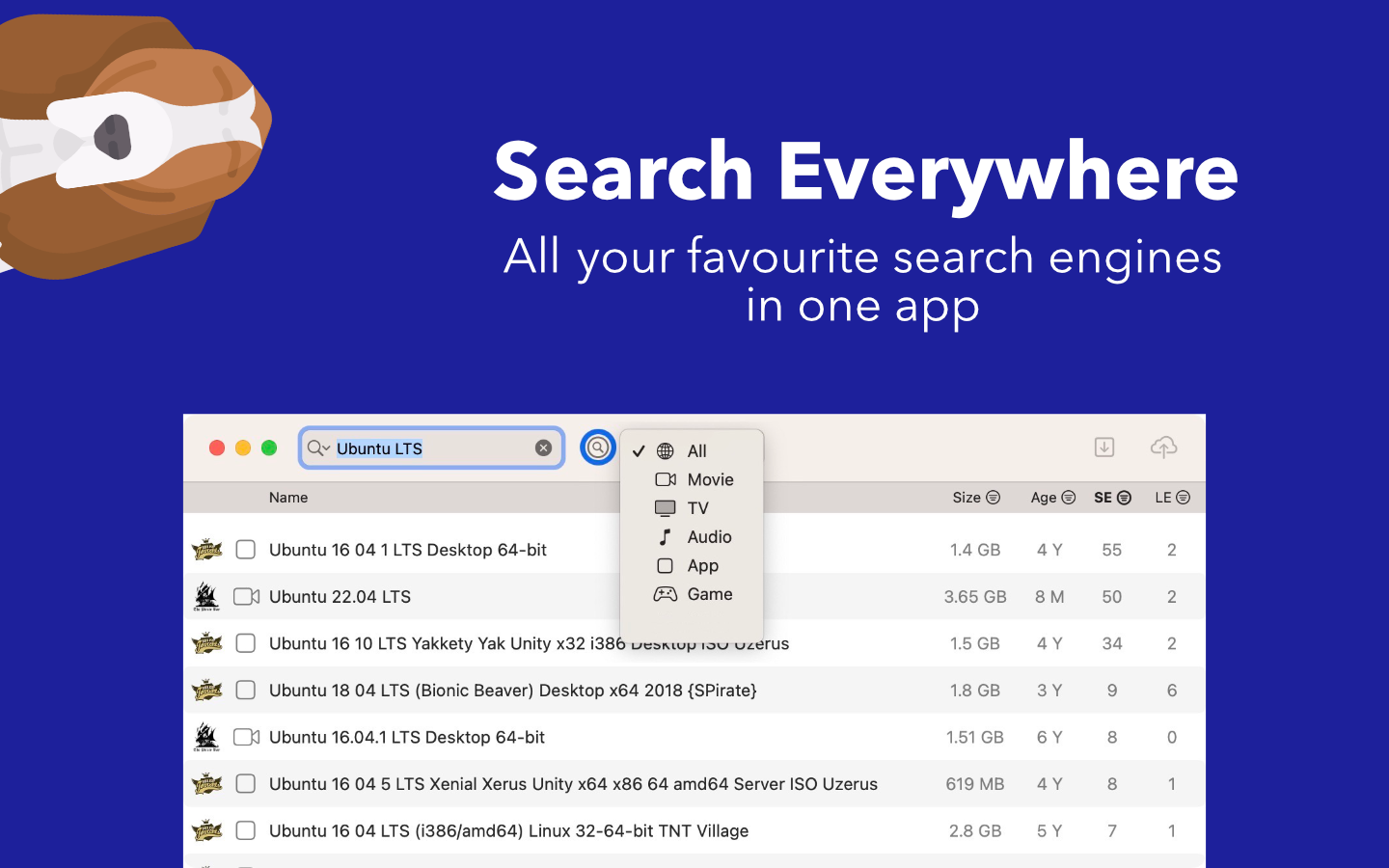Select Ubuntu 16.04.1 LTS Desktop 64-bit result
Viewport: 1389px width, 868px height.
click(x=694, y=737)
